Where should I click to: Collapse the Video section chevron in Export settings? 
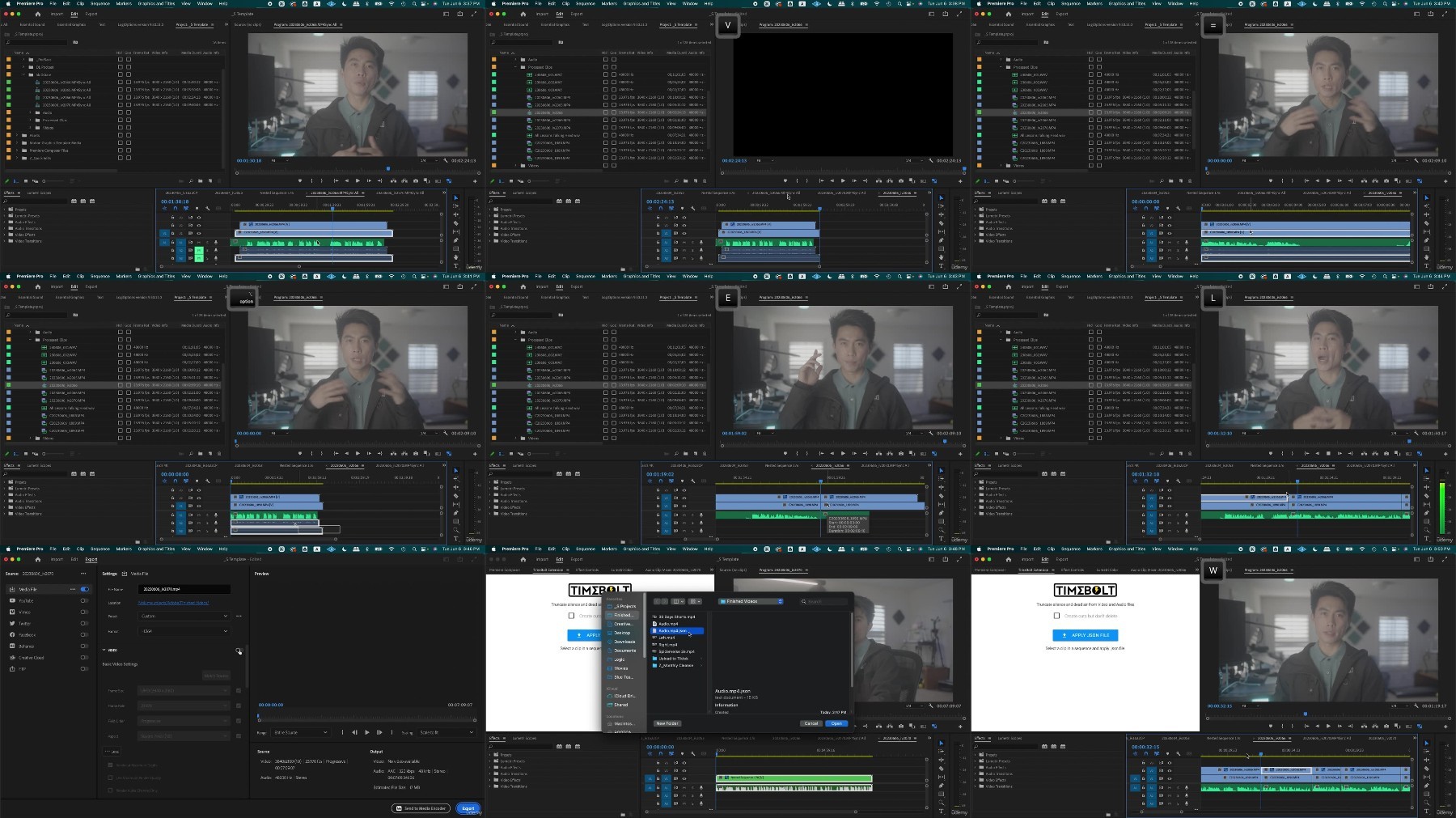[104, 650]
